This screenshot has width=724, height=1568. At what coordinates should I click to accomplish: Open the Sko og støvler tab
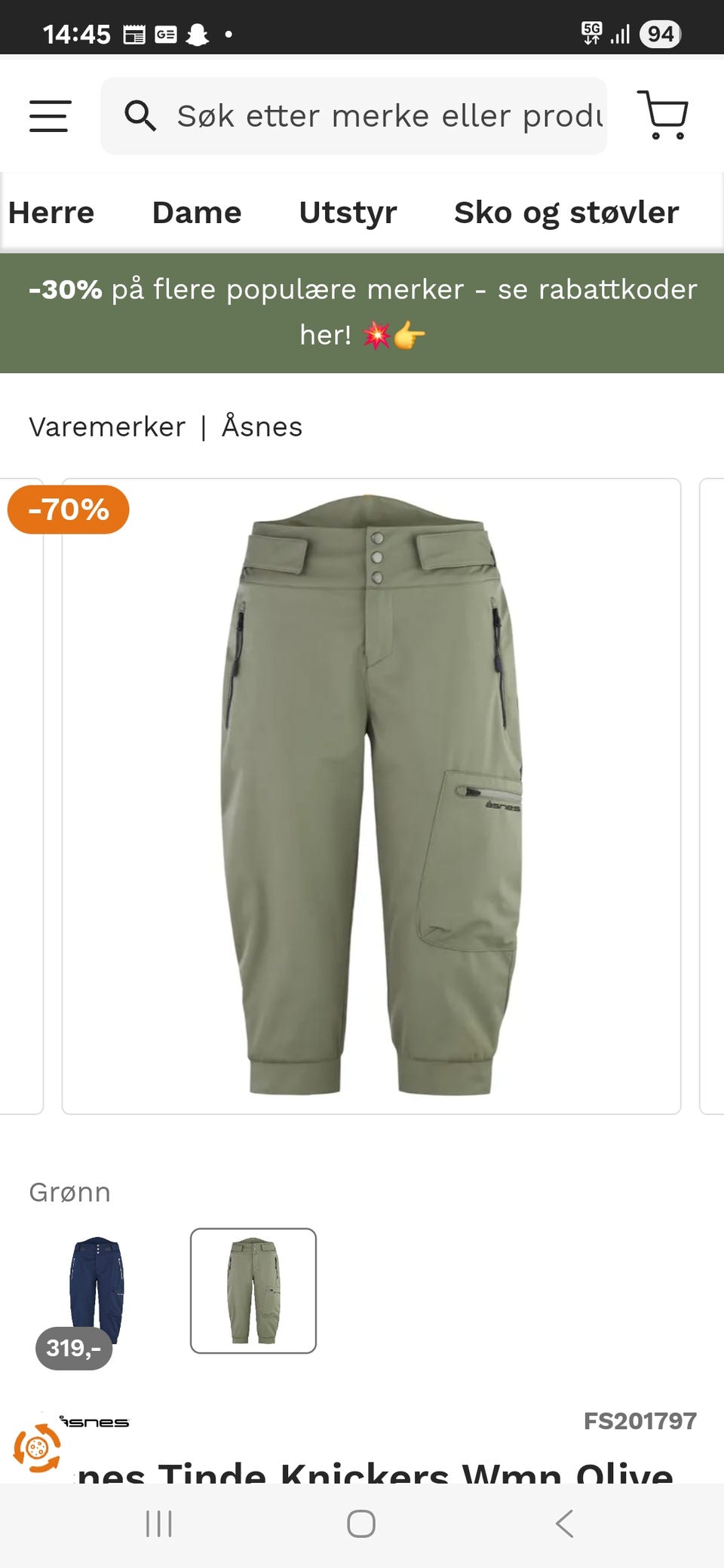pos(566,213)
